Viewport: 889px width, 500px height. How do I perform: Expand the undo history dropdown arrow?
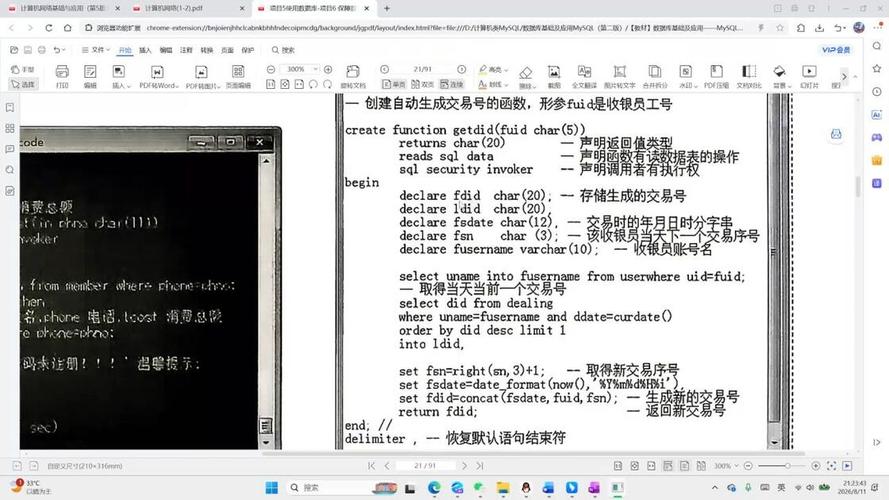pos(64,50)
